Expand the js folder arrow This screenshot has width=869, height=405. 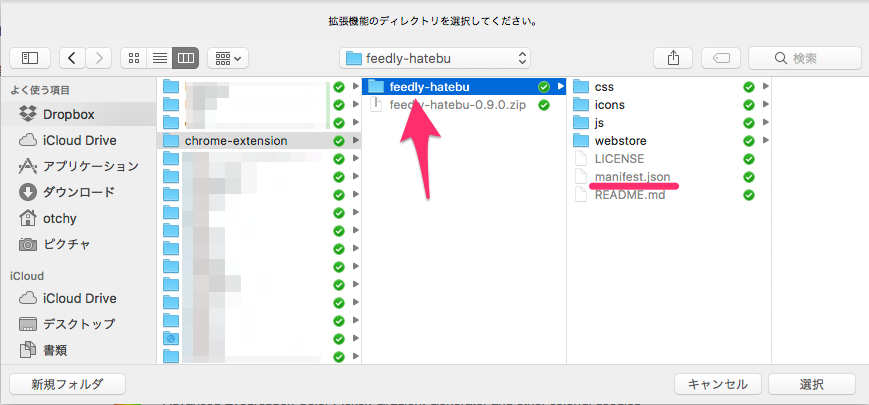click(x=765, y=122)
